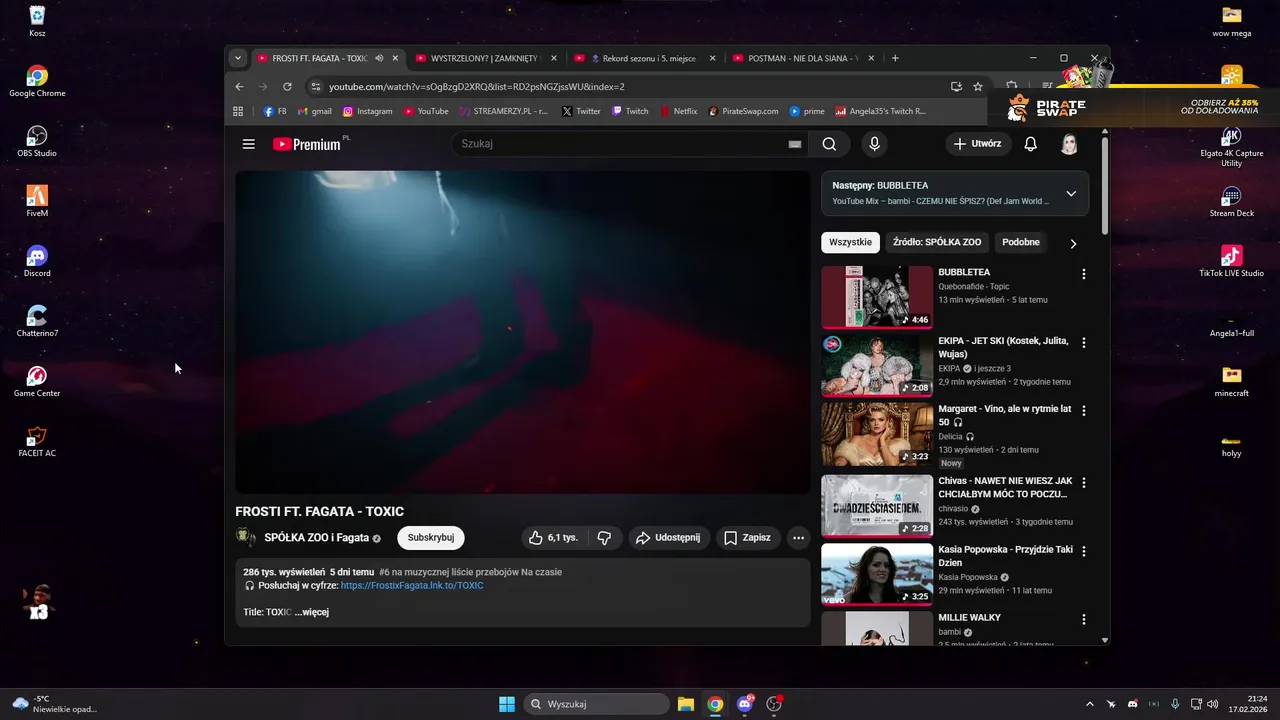Open the Twitch bookmark in bookmarks bar
This screenshot has width=1280, height=720.
coord(630,112)
